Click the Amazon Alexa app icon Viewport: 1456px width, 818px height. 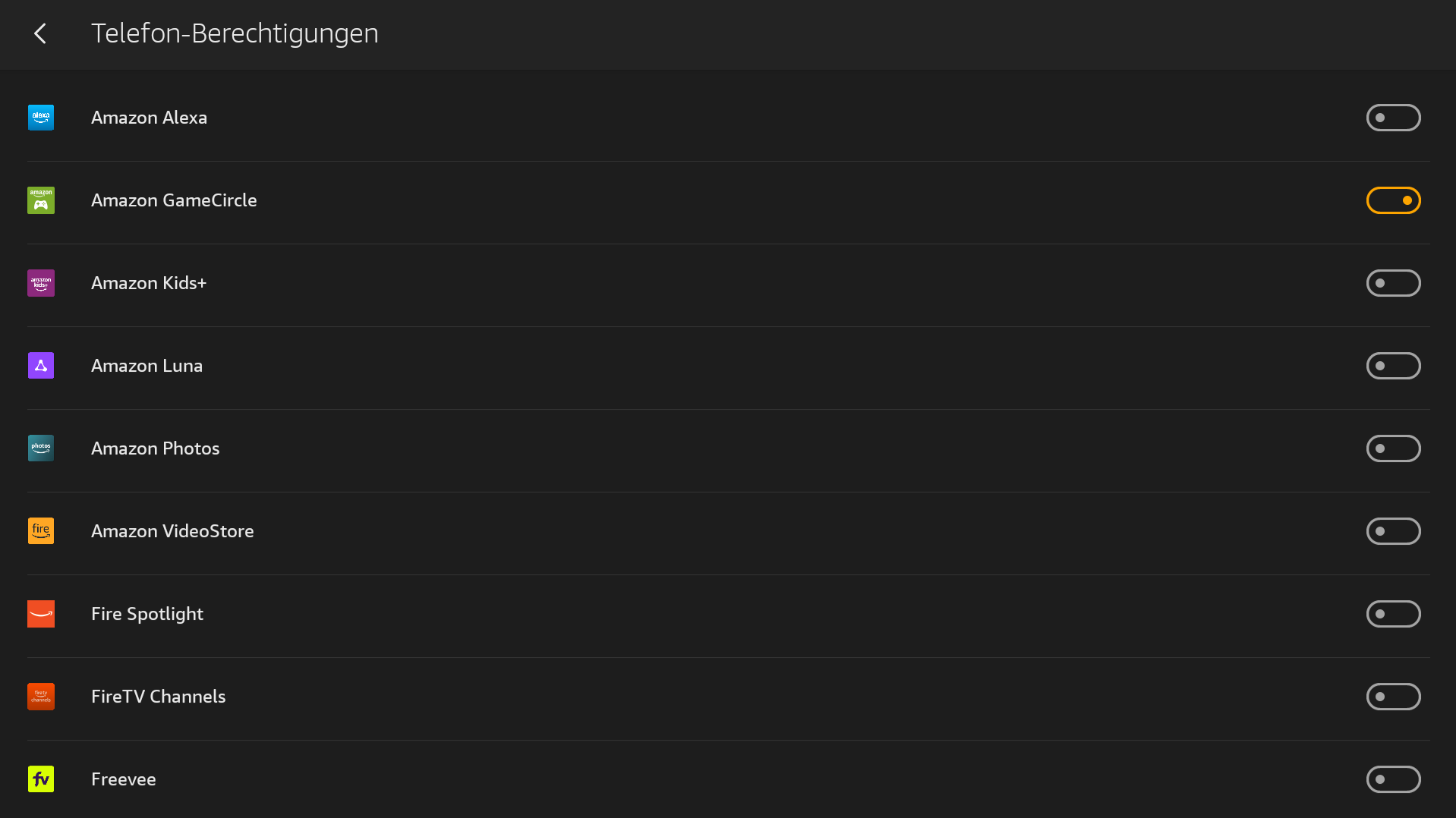pyautogui.click(x=41, y=118)
